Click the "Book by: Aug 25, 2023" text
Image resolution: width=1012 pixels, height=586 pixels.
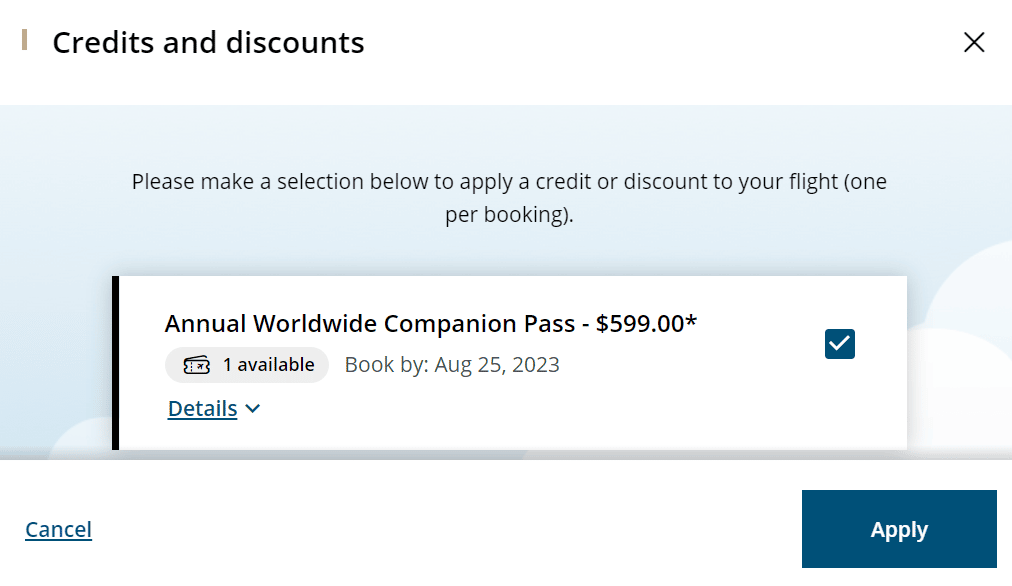coord(452,365)
